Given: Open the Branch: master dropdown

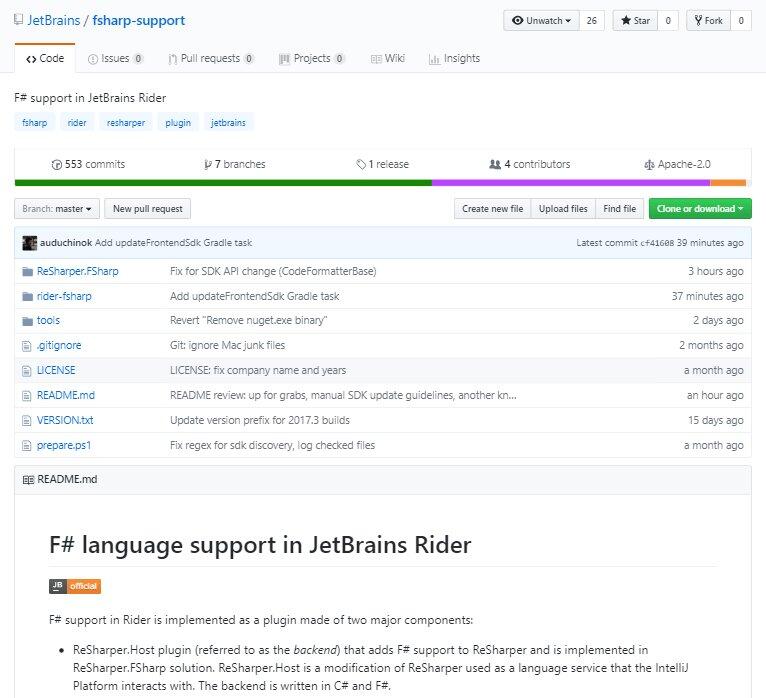Looking at the screenshot, I should pos(57,209).
